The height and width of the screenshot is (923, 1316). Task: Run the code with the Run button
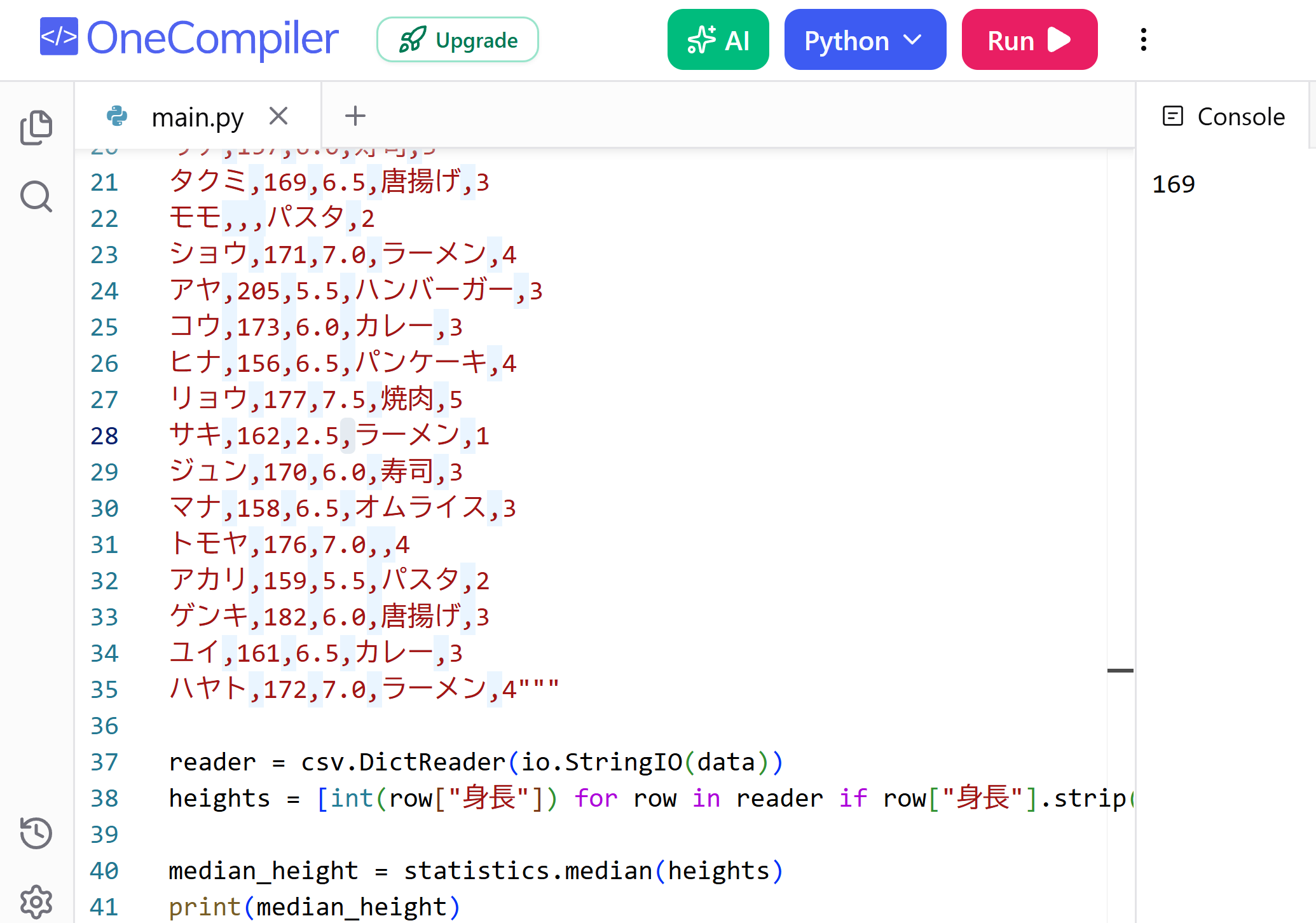coord(1029,39)
